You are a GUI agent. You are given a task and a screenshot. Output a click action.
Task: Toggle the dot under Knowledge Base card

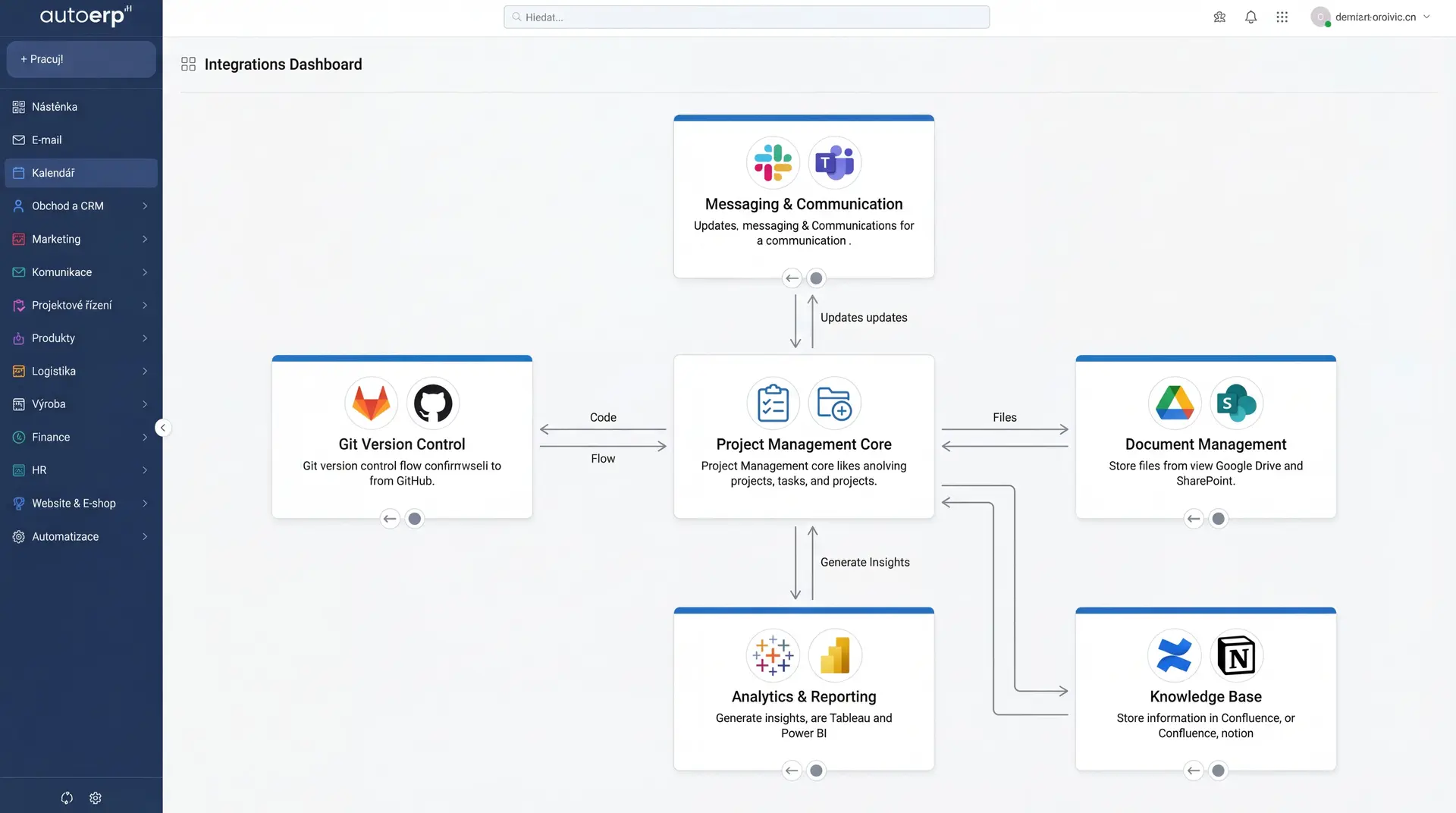point(1218,771)
